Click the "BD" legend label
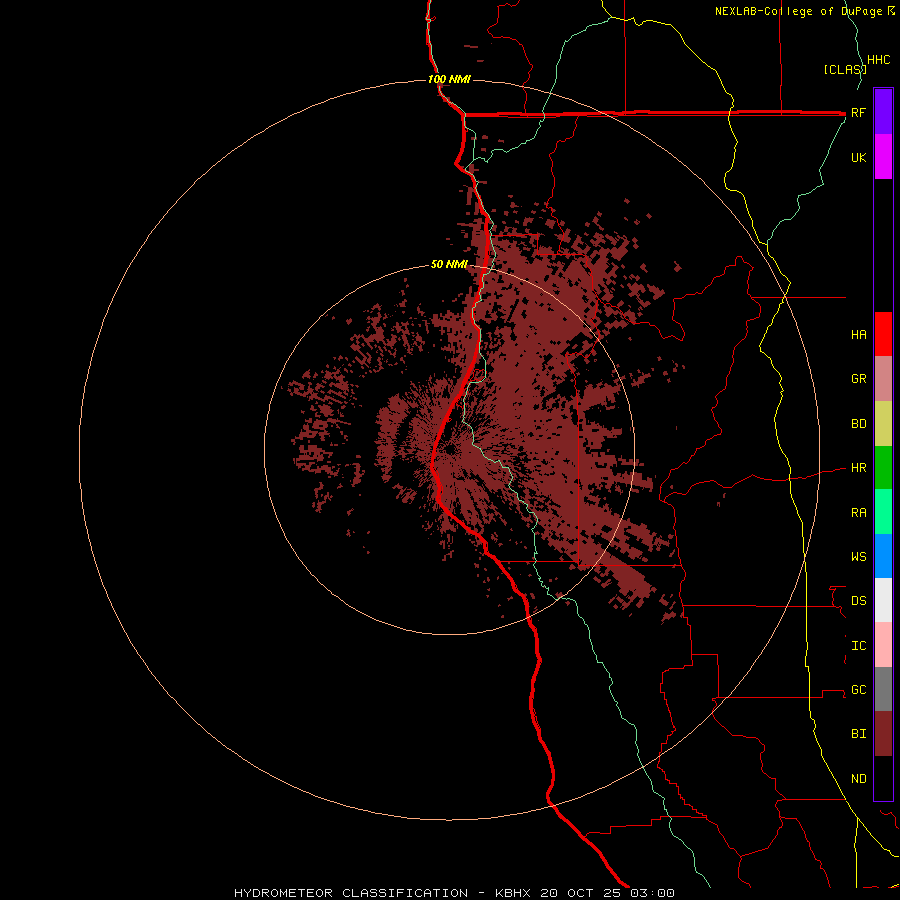The image size is (900, 900). [858, 424]
